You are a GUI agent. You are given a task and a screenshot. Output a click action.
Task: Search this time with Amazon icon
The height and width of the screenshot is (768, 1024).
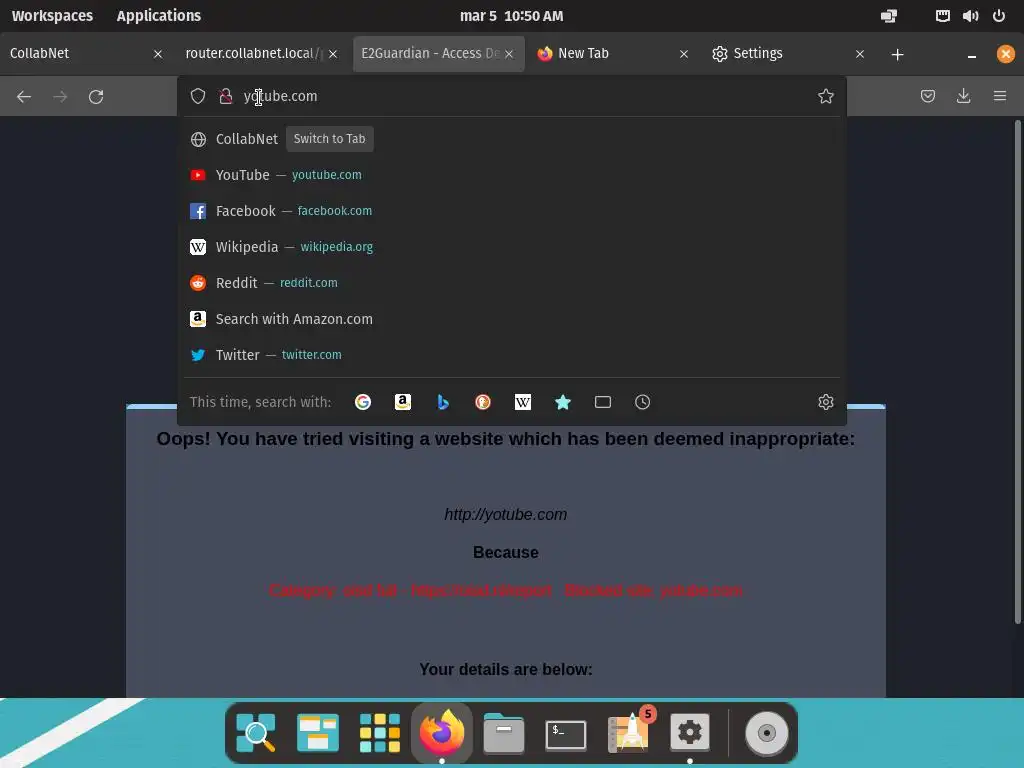[403, 402]
